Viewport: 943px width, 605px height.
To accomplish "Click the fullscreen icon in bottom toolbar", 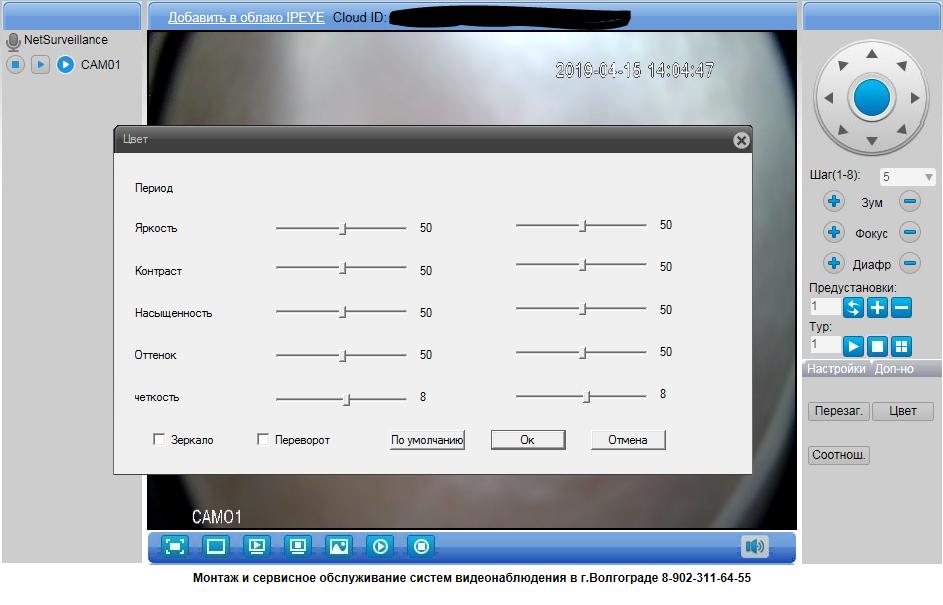I will (175, 546).
